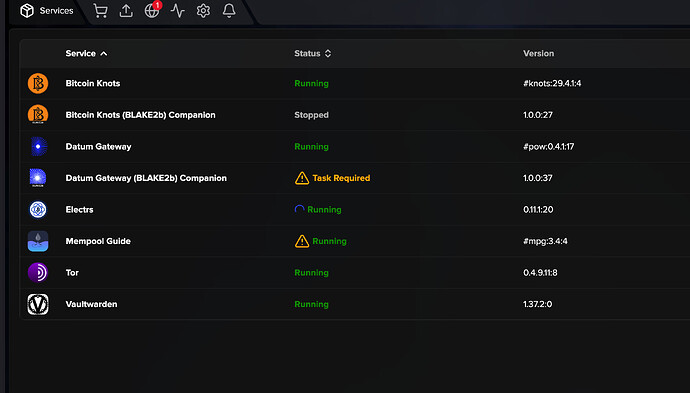Click the sideload upload icon

(x=126, y=11)
